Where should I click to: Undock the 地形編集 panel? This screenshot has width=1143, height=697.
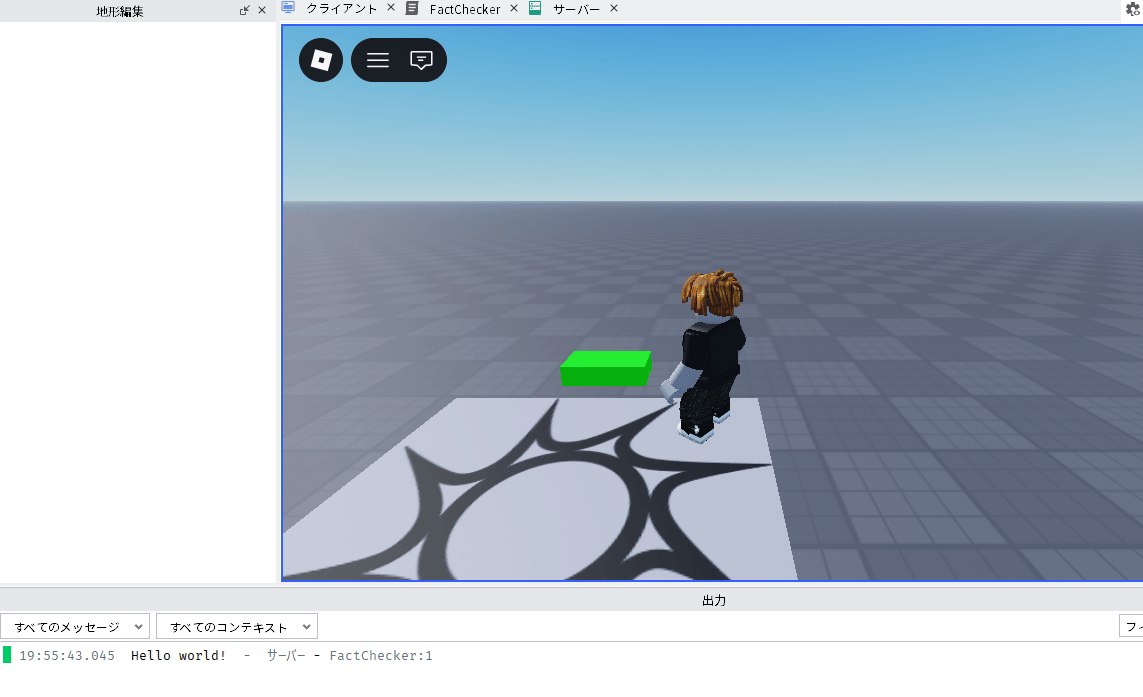pyautogui.click(x=244, y=10)
